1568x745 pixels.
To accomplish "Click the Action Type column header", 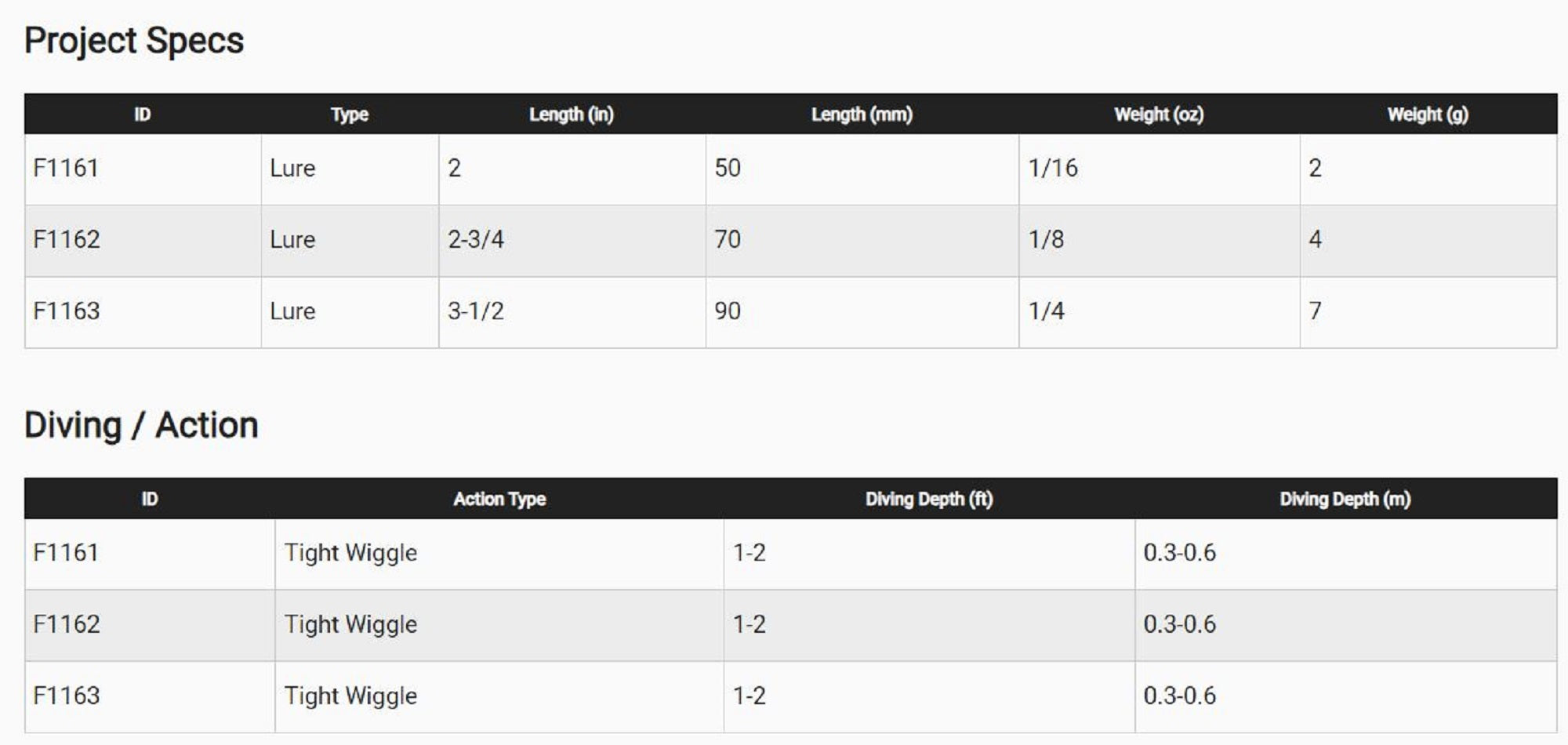I will 499,499.
